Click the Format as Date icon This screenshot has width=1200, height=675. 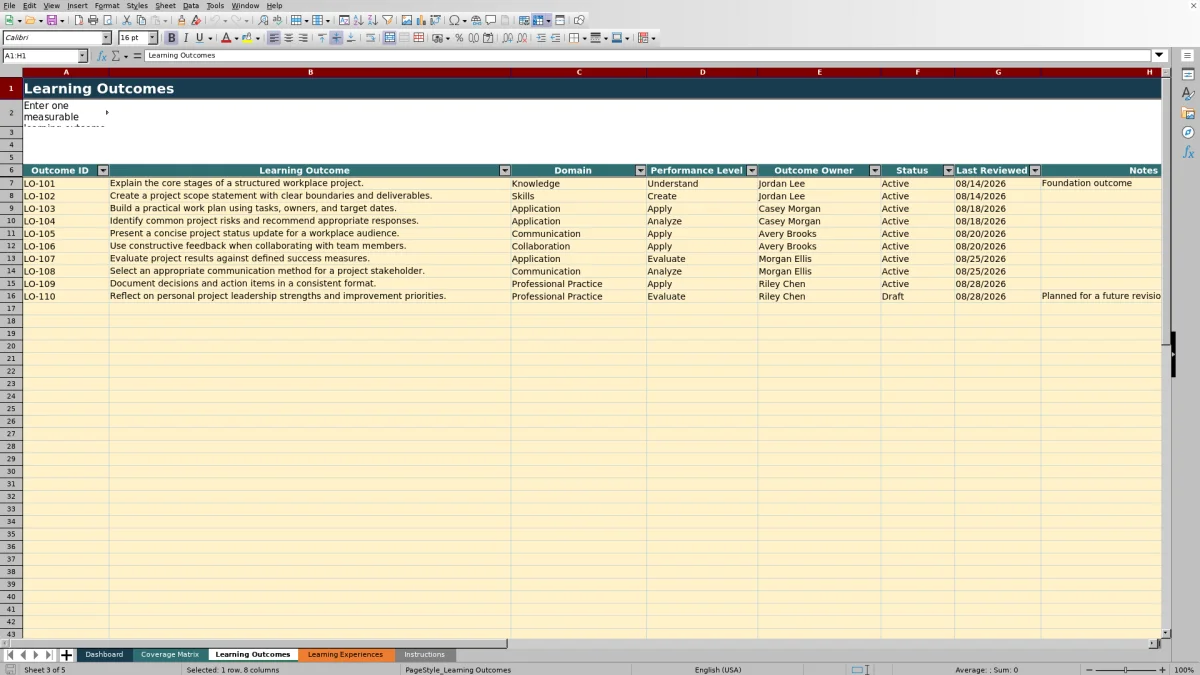tap(488, 38)
